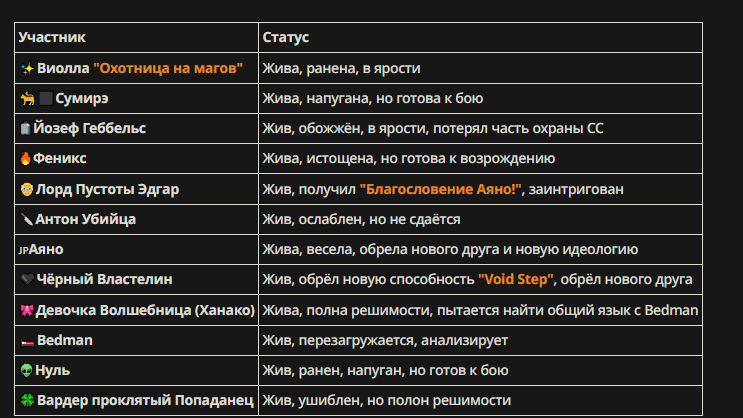This screenshot has width=743, height=418.
Task: Click the black heart emoji beside Чёрный Властелин
Action: pyautogui.click(x=27, y=279)
